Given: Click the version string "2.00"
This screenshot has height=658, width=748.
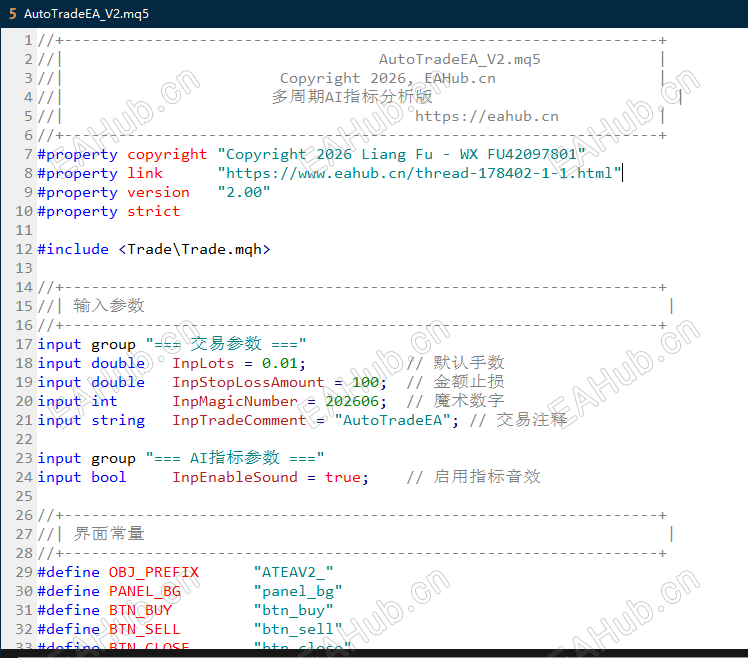Looking at the screenshot, I should coord(244,192).
